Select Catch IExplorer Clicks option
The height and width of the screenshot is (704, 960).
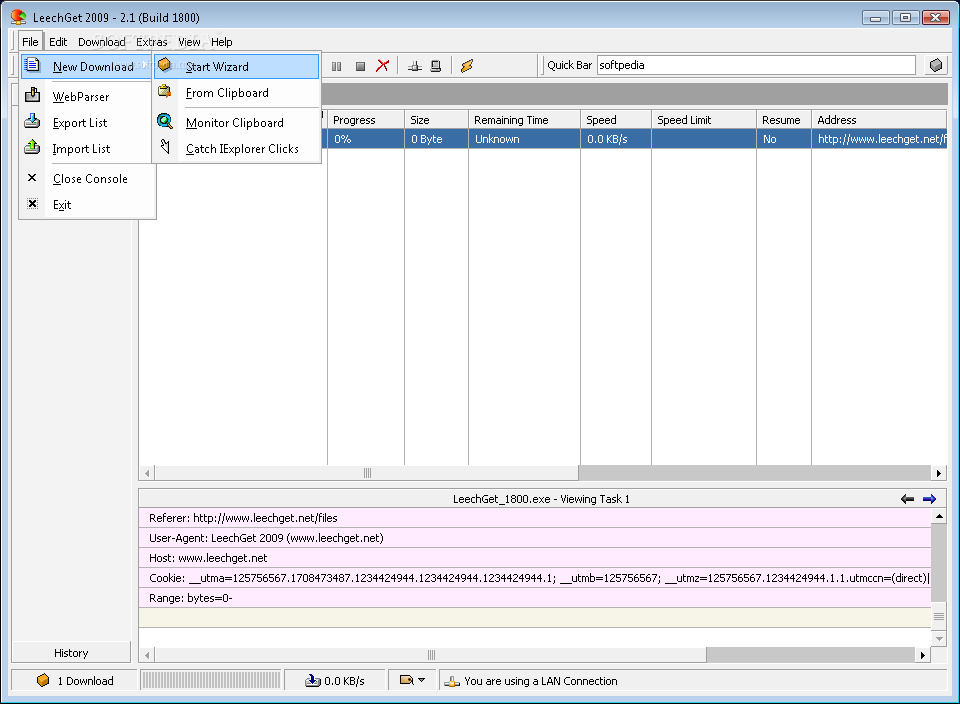(236, 149)
